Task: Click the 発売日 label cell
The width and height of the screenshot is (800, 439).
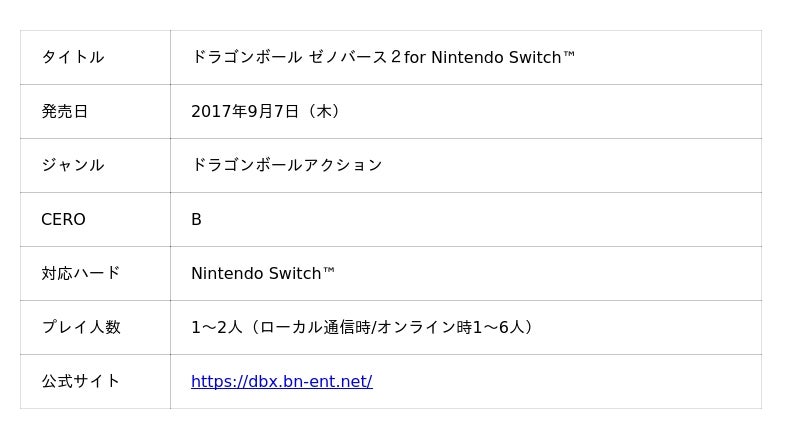Action: 64,111
